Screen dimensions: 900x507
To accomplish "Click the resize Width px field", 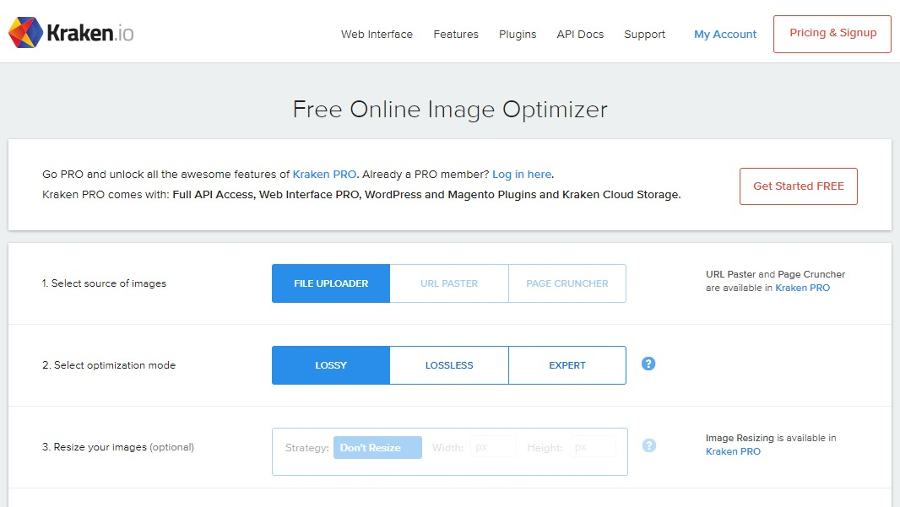I will 493,447.
